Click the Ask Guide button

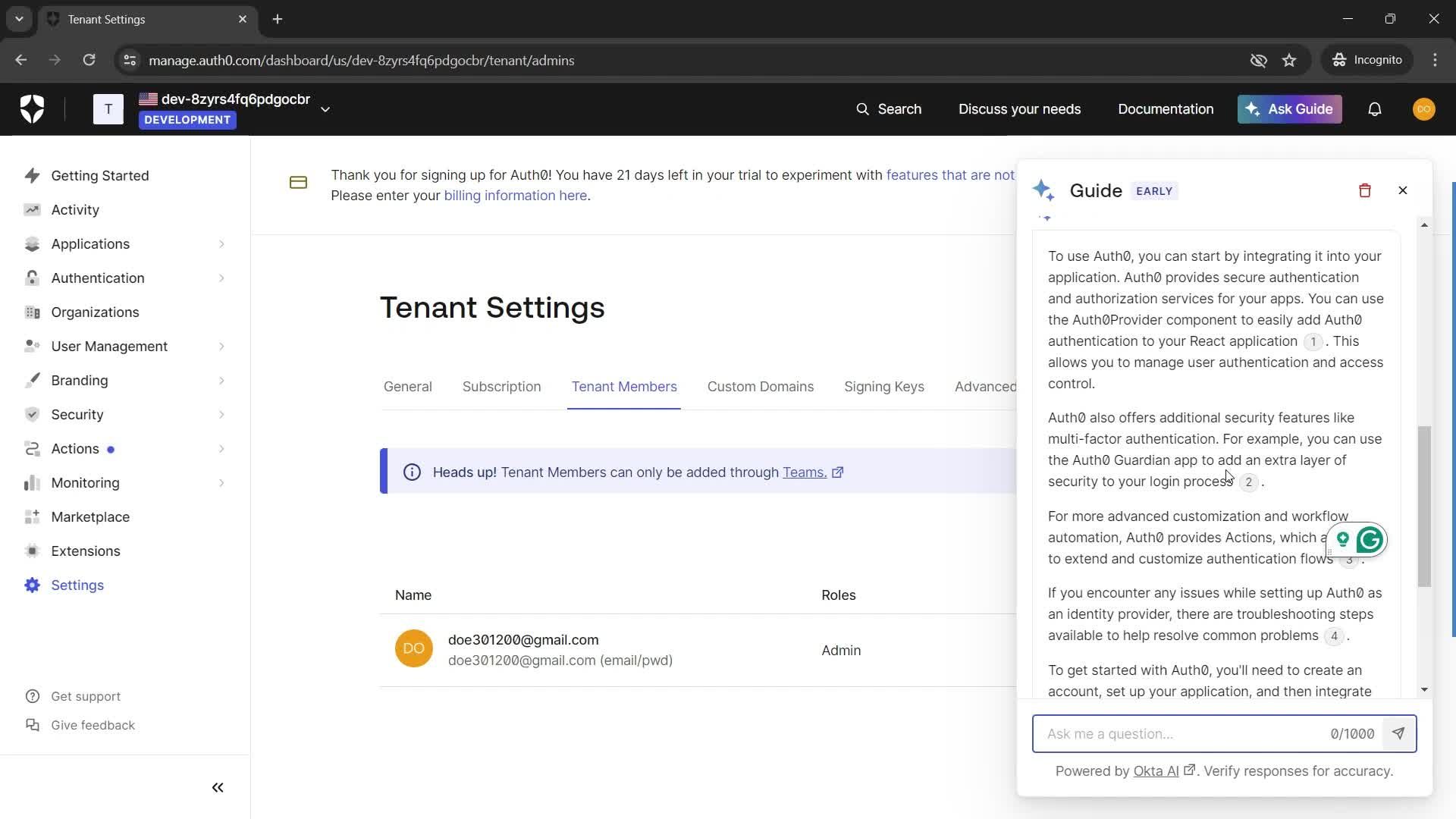(x=1289, y=109)
